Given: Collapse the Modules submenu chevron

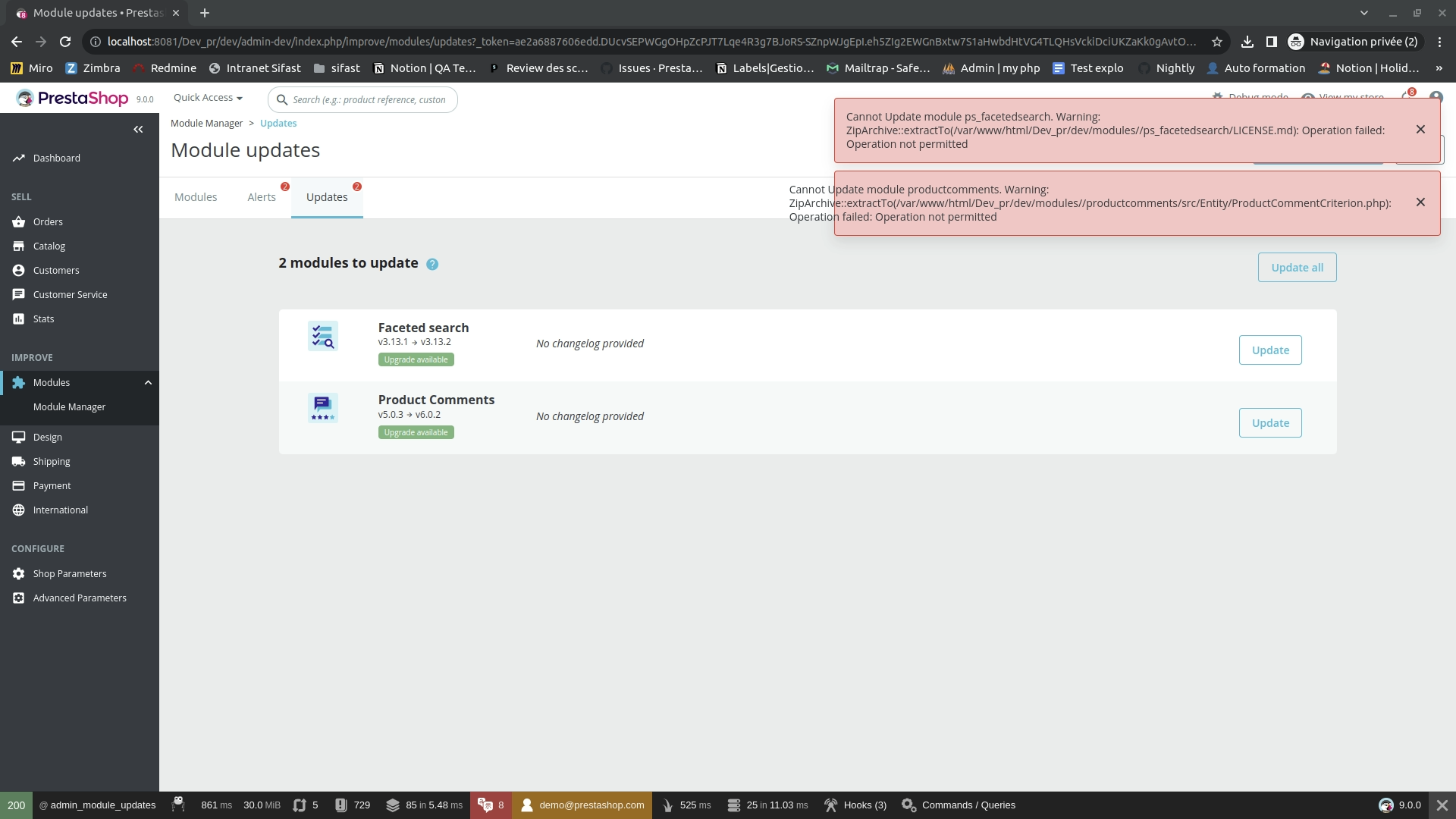Looking at the screenshot, I should point(149,383).
